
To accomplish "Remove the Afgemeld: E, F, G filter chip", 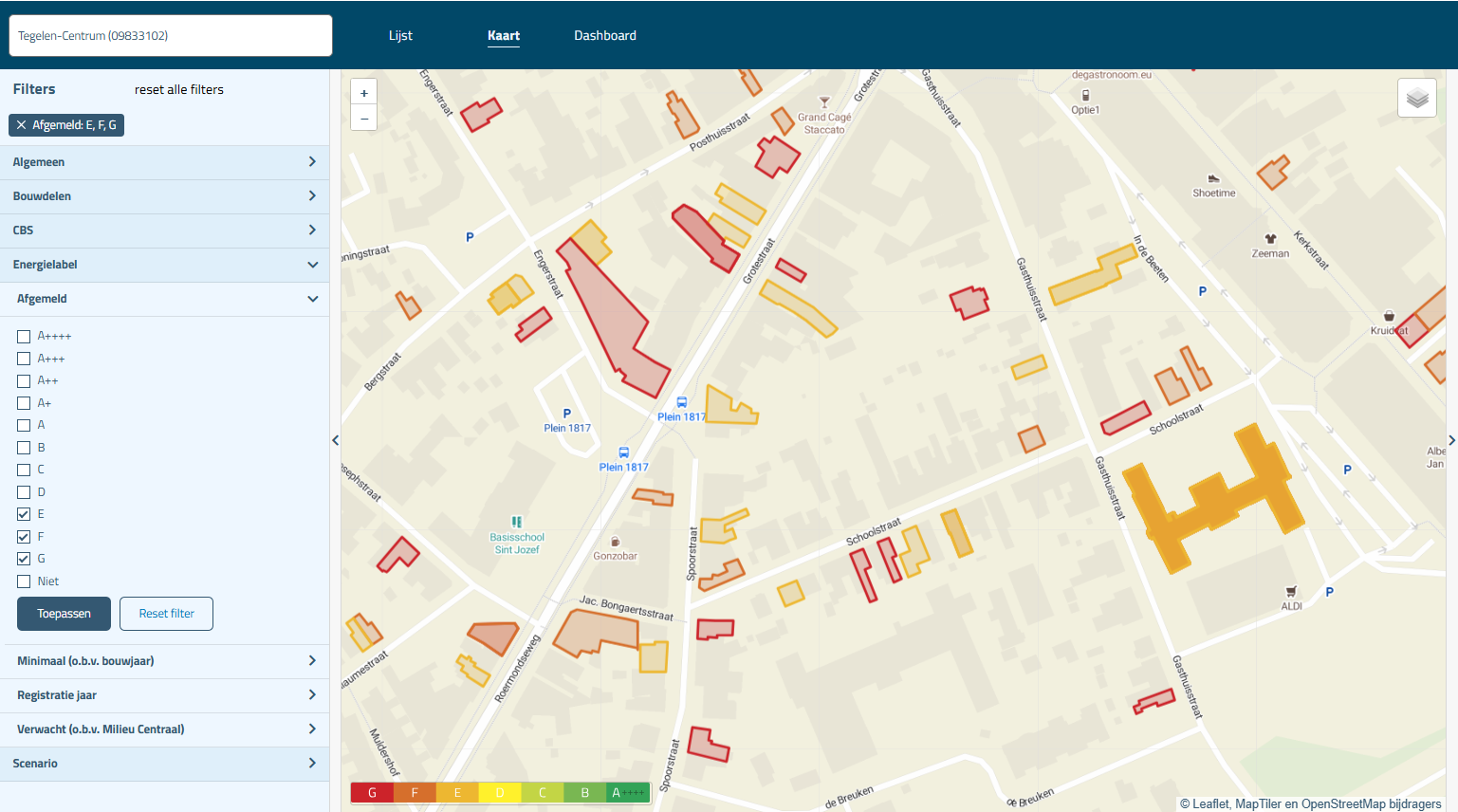I will pyautogui.click(x=22, y=125).
